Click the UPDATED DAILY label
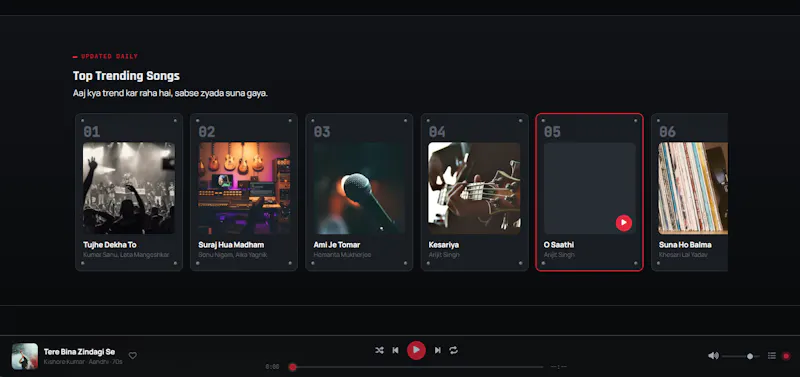Screen dimensions: 800x377 pyautogui.click(x=109, y=56)
